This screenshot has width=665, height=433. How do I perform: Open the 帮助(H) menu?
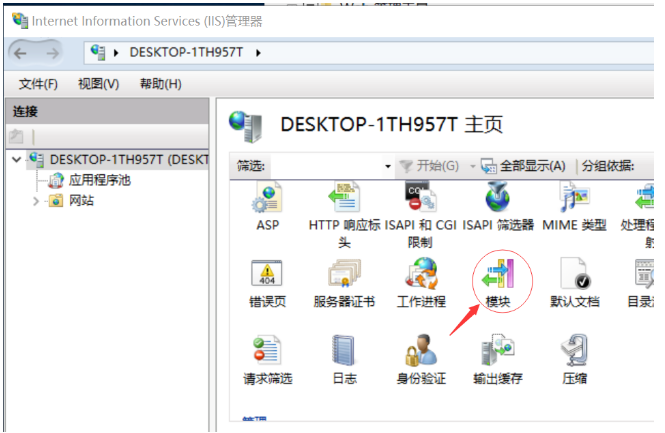point(161,84)
